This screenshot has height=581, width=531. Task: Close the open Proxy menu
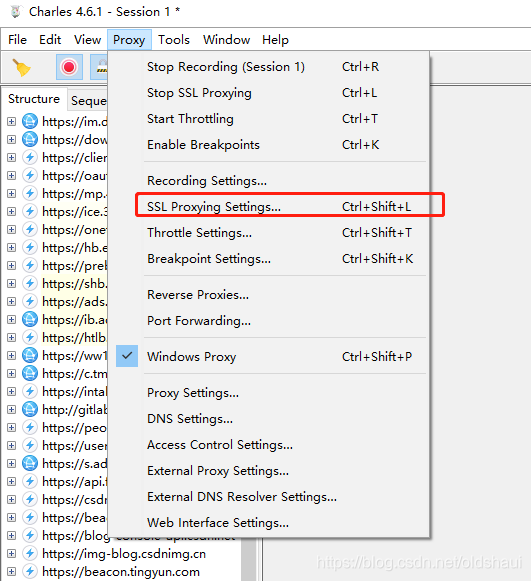129,40
